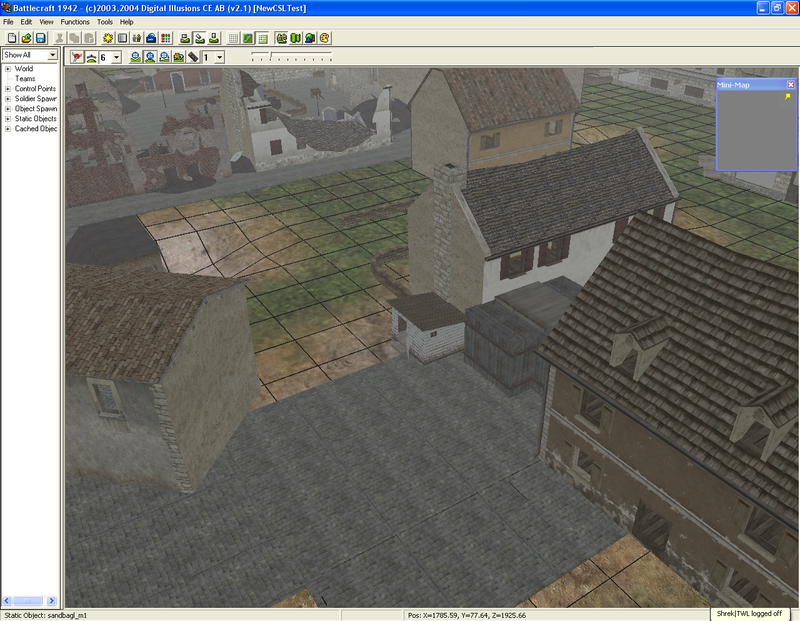The height and width of the screenshot is (621, 800).
Task: Click the tree panel scrollbar right arrow
Action: pyautogui.click(x=52, y=601)
